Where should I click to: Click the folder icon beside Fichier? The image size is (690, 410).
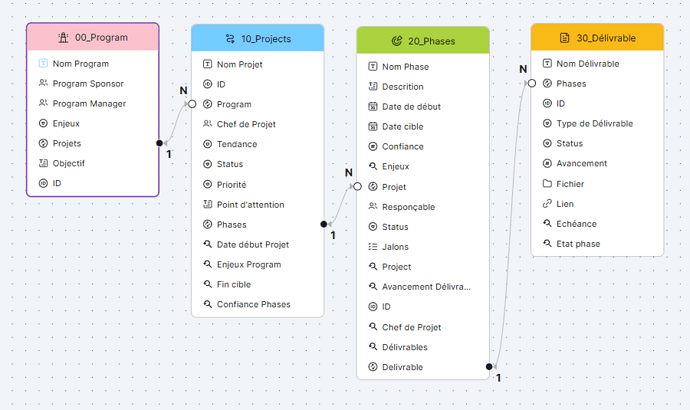click(x=547, y=184)
